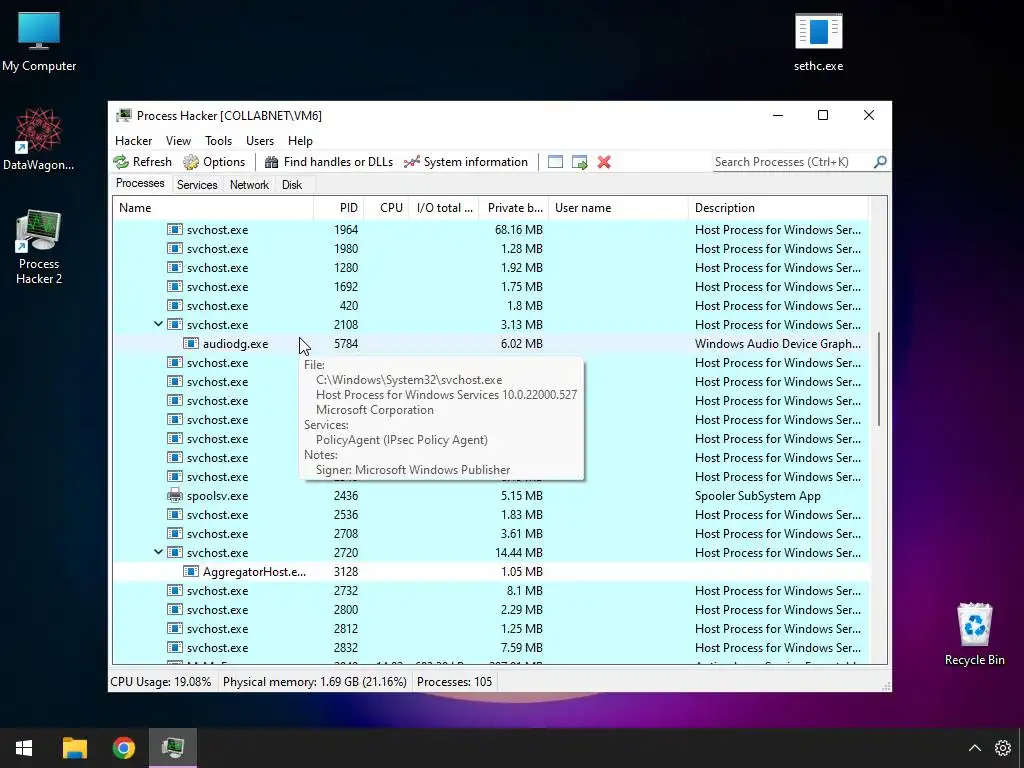Open the Help menu
Viewport: 1024px width, 768px height.
click(x=300, y=141)
